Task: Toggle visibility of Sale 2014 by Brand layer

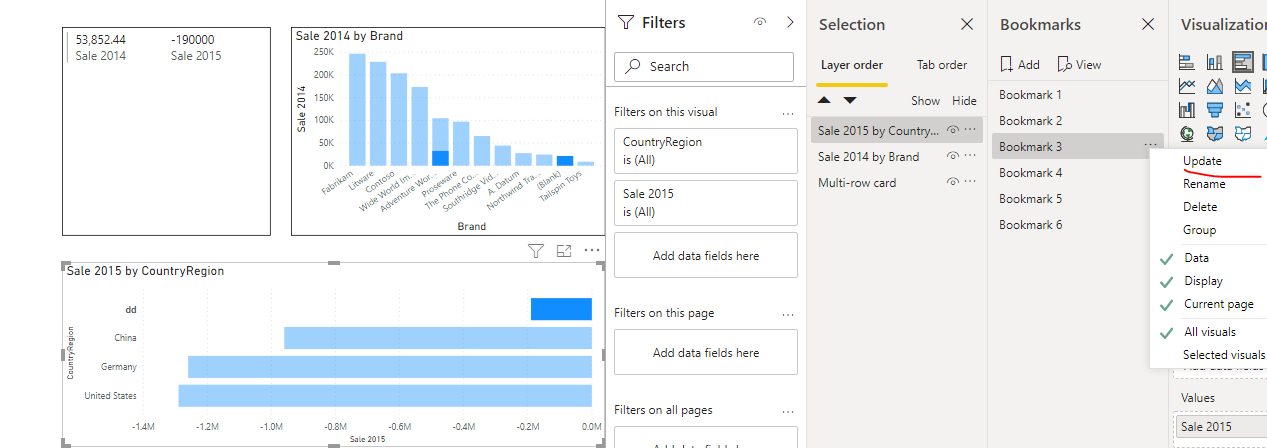Action: 953,156
